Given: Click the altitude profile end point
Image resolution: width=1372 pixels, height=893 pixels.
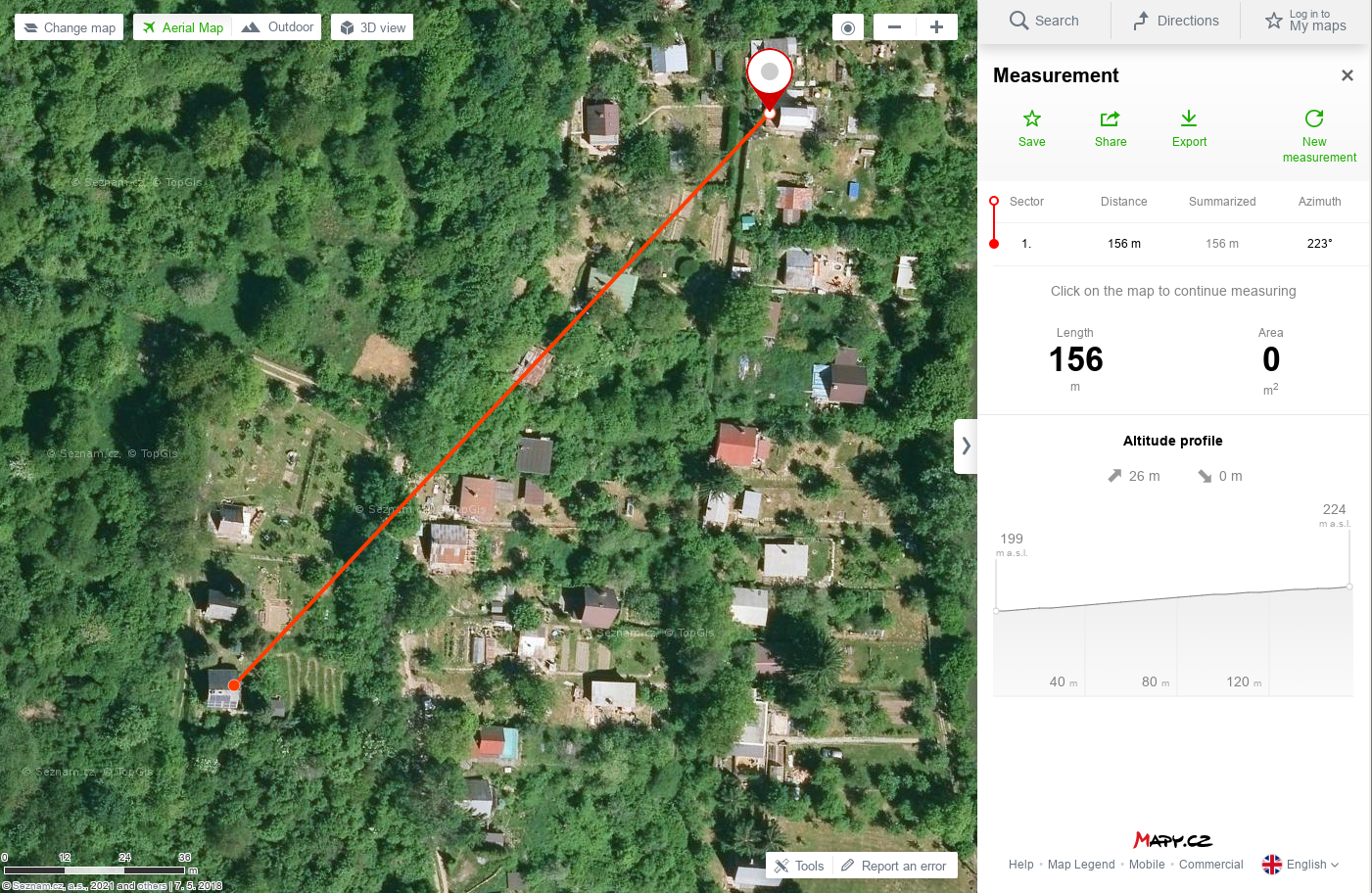Looking at the screenshot, I should point(1349,587).
